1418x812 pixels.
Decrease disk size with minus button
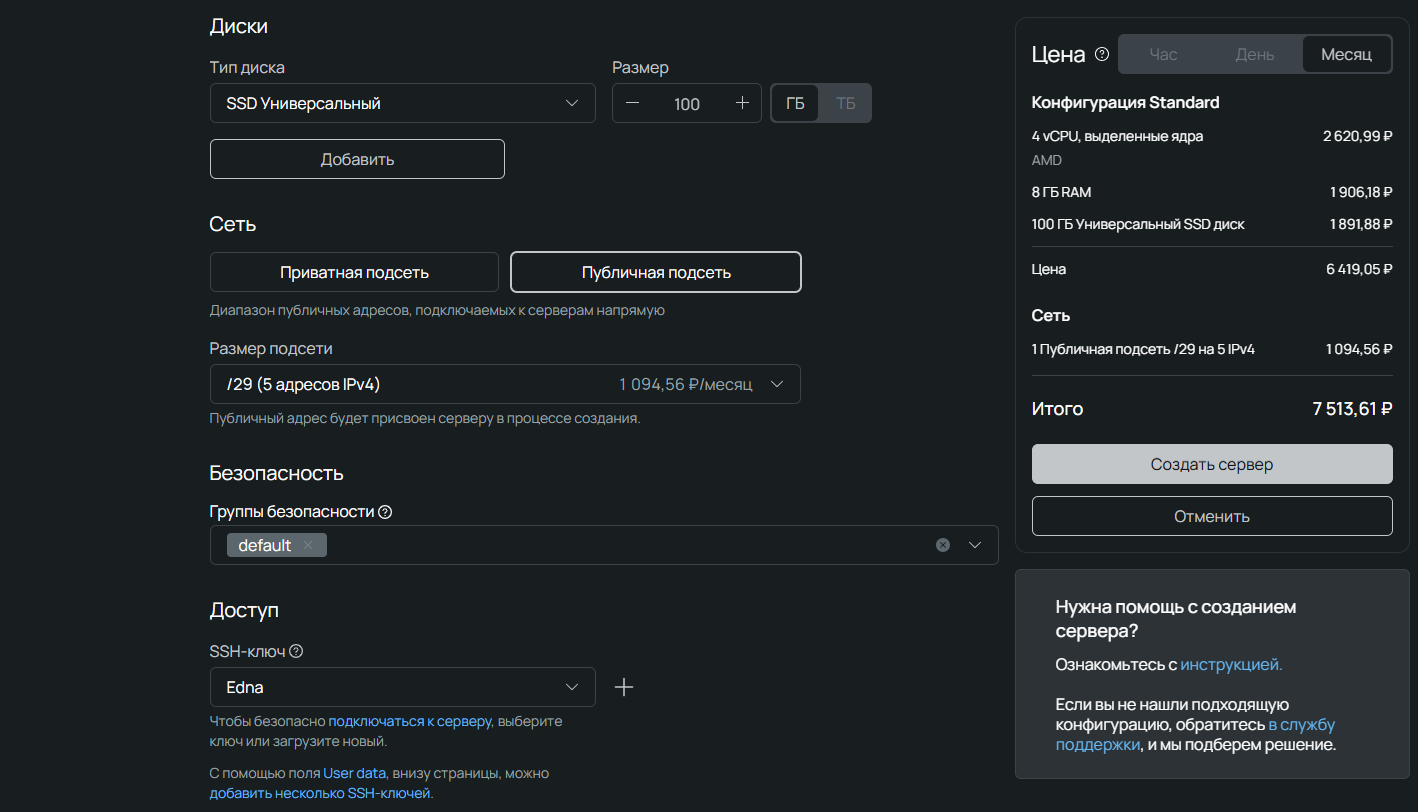pyautogui.click(x=632, y=103)
